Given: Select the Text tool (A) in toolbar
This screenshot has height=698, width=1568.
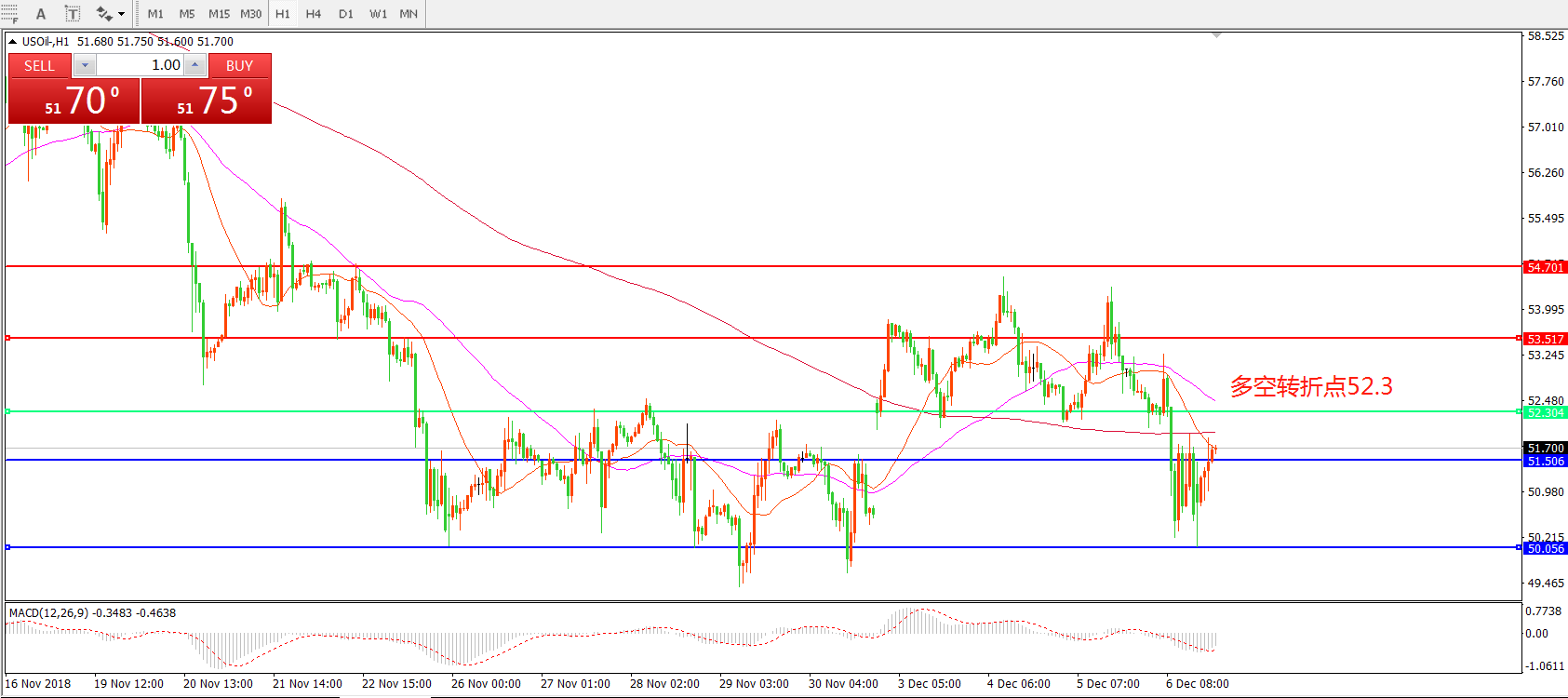Looking at the screenshot, I should pyautogui.click(x=41, y=14).
